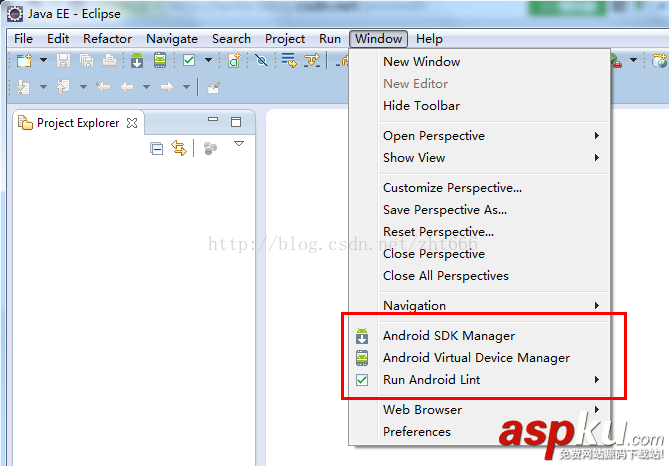Toggle Link with Editor in Project Explorer
The height and width of the screenshot is (466, 669).
pos(179,148)
